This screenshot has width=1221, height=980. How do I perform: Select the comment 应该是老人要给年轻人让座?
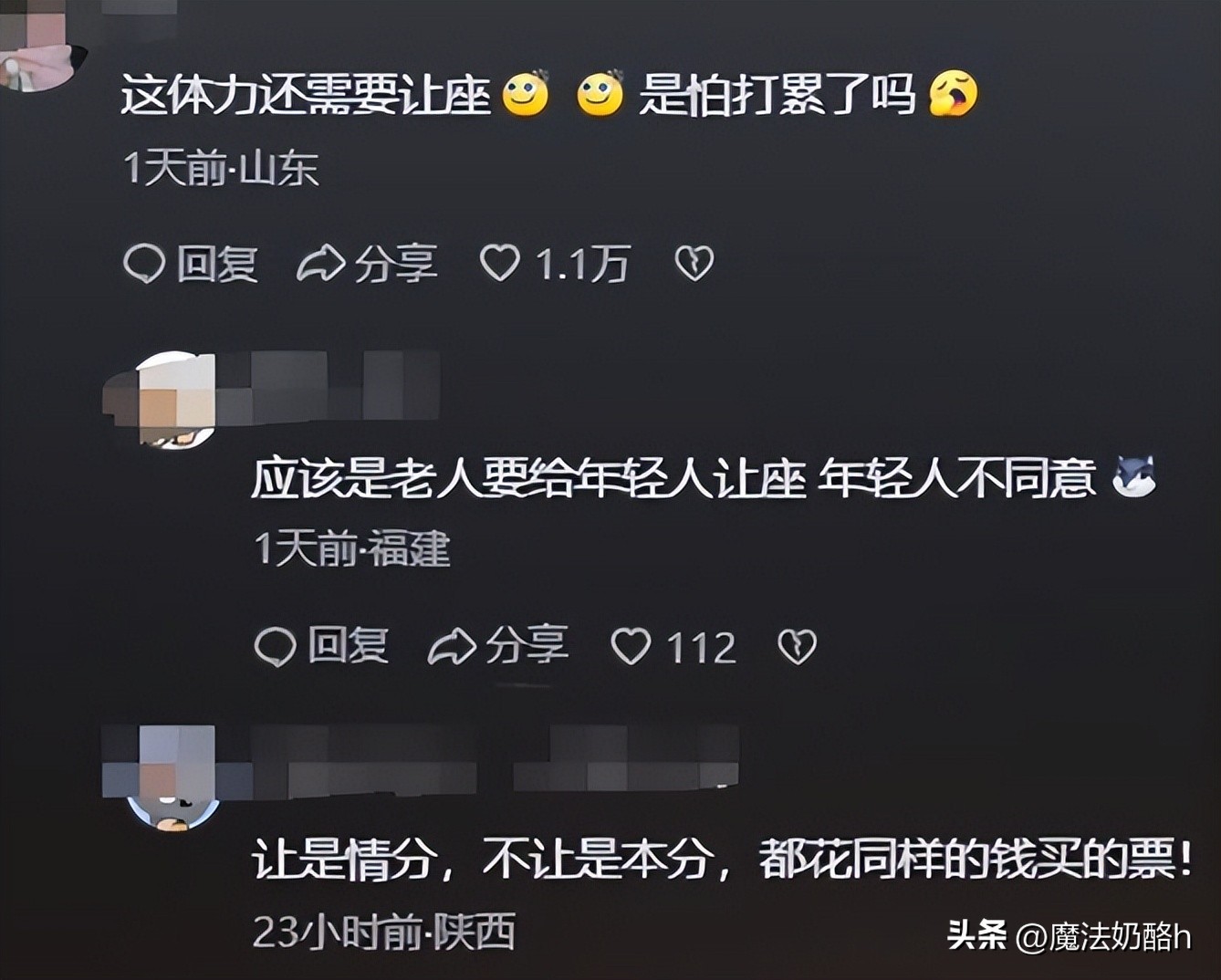click(x=528, y=479)
